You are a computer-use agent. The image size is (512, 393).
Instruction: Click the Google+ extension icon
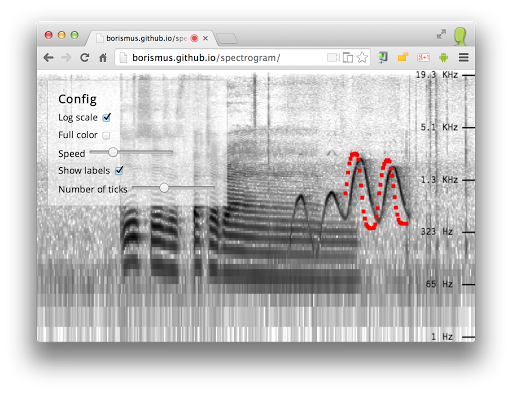(x=423, y=57)
